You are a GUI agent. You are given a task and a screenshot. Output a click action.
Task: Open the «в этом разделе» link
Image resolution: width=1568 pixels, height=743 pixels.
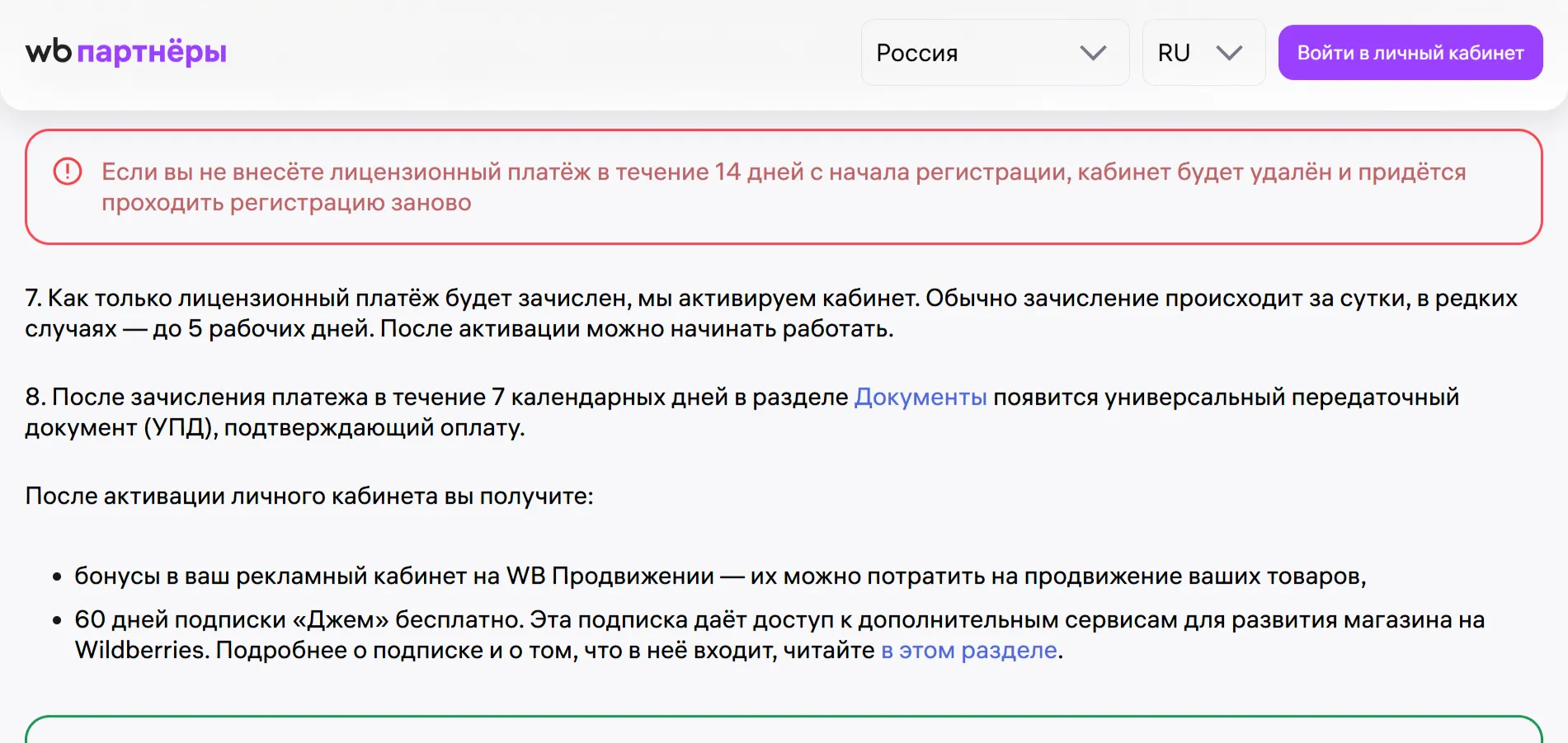[x=968, y=650]
